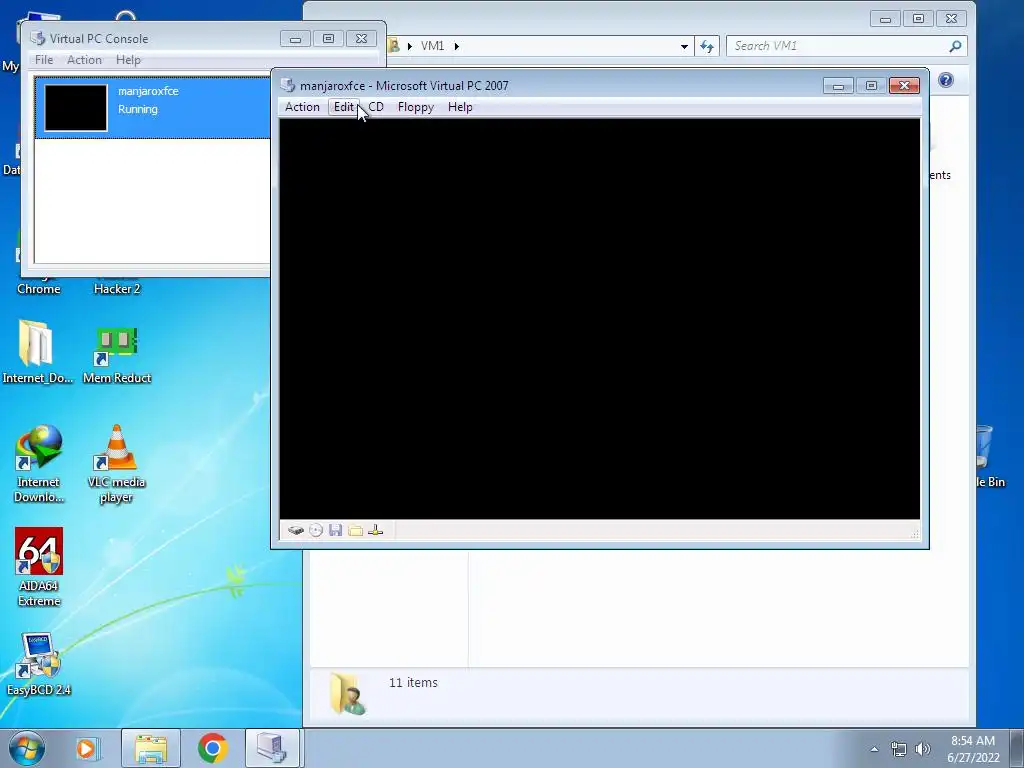Select the manjaroxfce virtual machine thumbnail
1024x768 pixels.
76,108
